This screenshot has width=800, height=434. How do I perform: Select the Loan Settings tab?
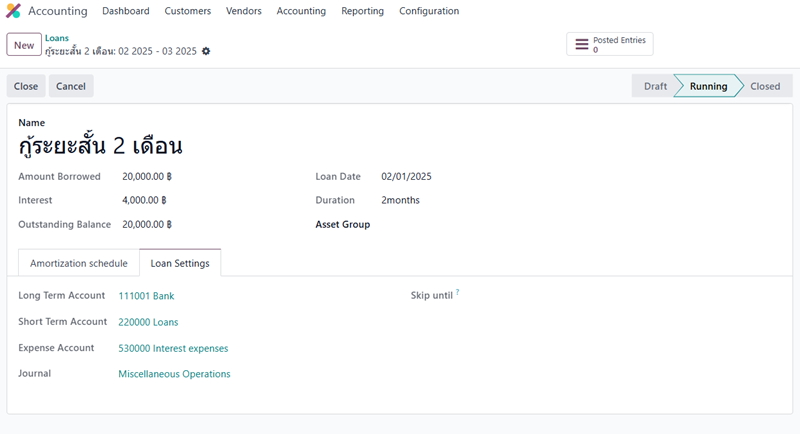pyautogui.click(x=180, y=263)
